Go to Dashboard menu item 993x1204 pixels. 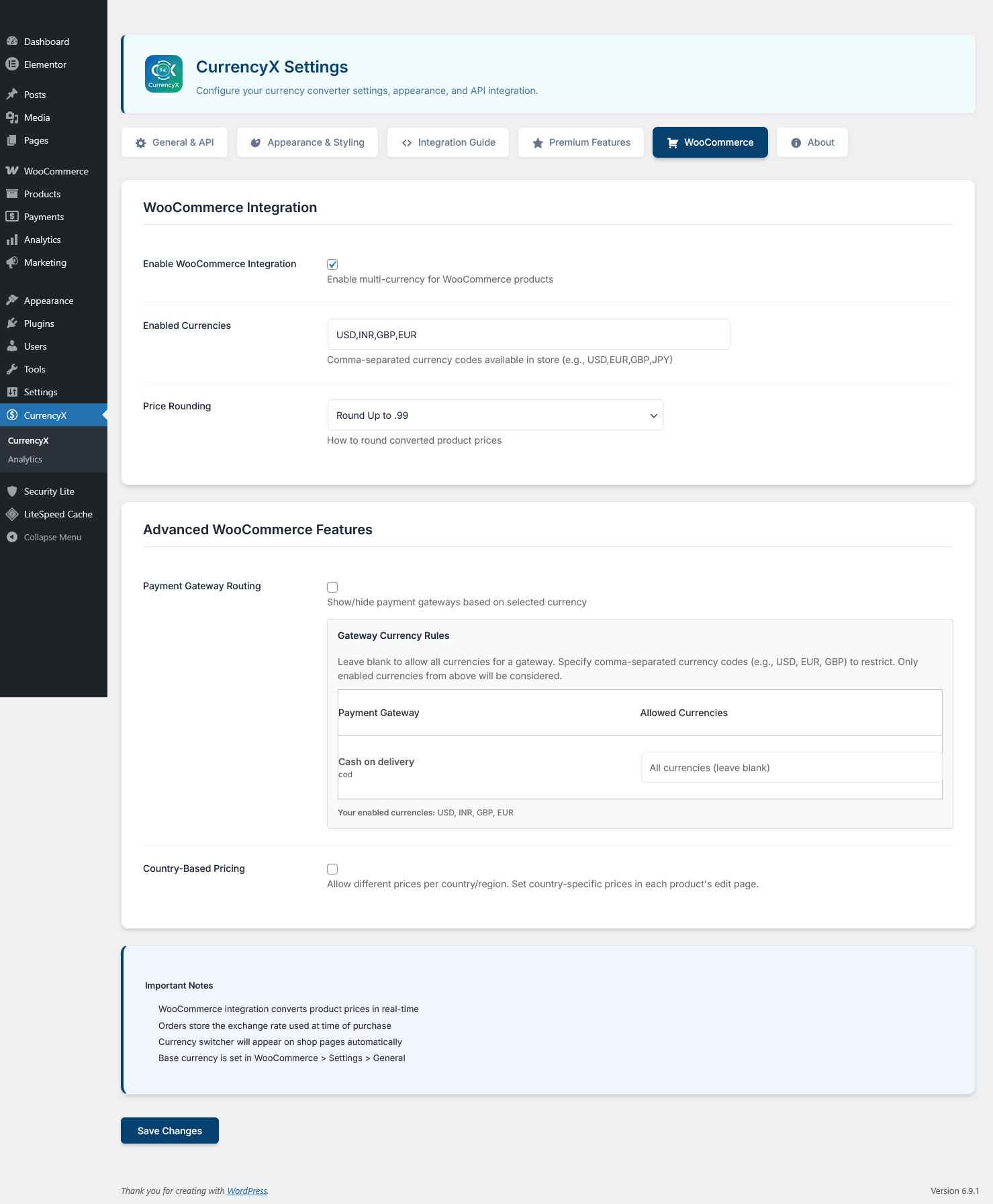click(x=54, y=42)
